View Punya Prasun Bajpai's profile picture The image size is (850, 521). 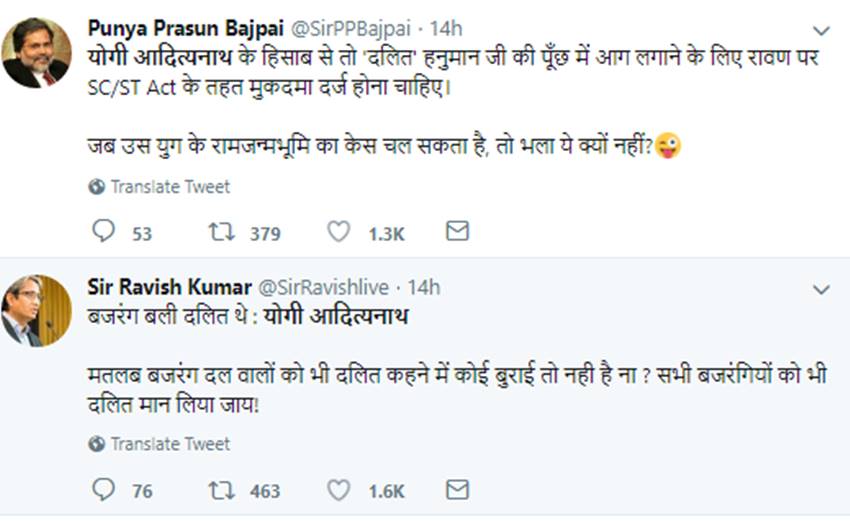(36, 51)
